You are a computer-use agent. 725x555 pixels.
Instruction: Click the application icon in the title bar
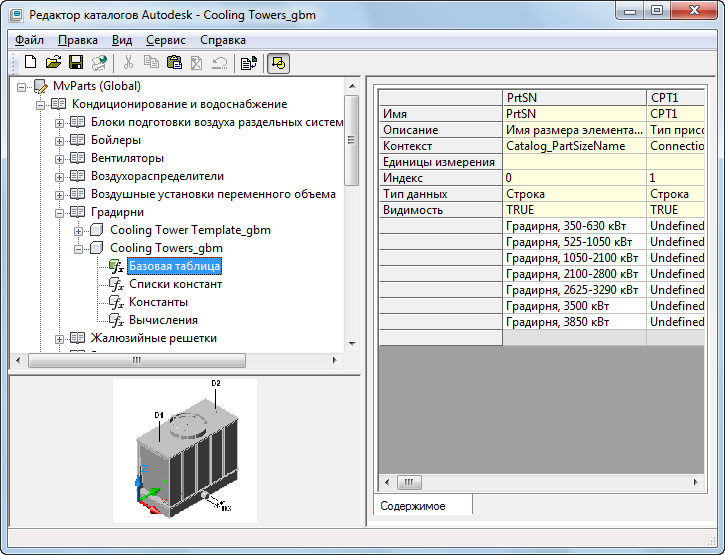[17, 15]
